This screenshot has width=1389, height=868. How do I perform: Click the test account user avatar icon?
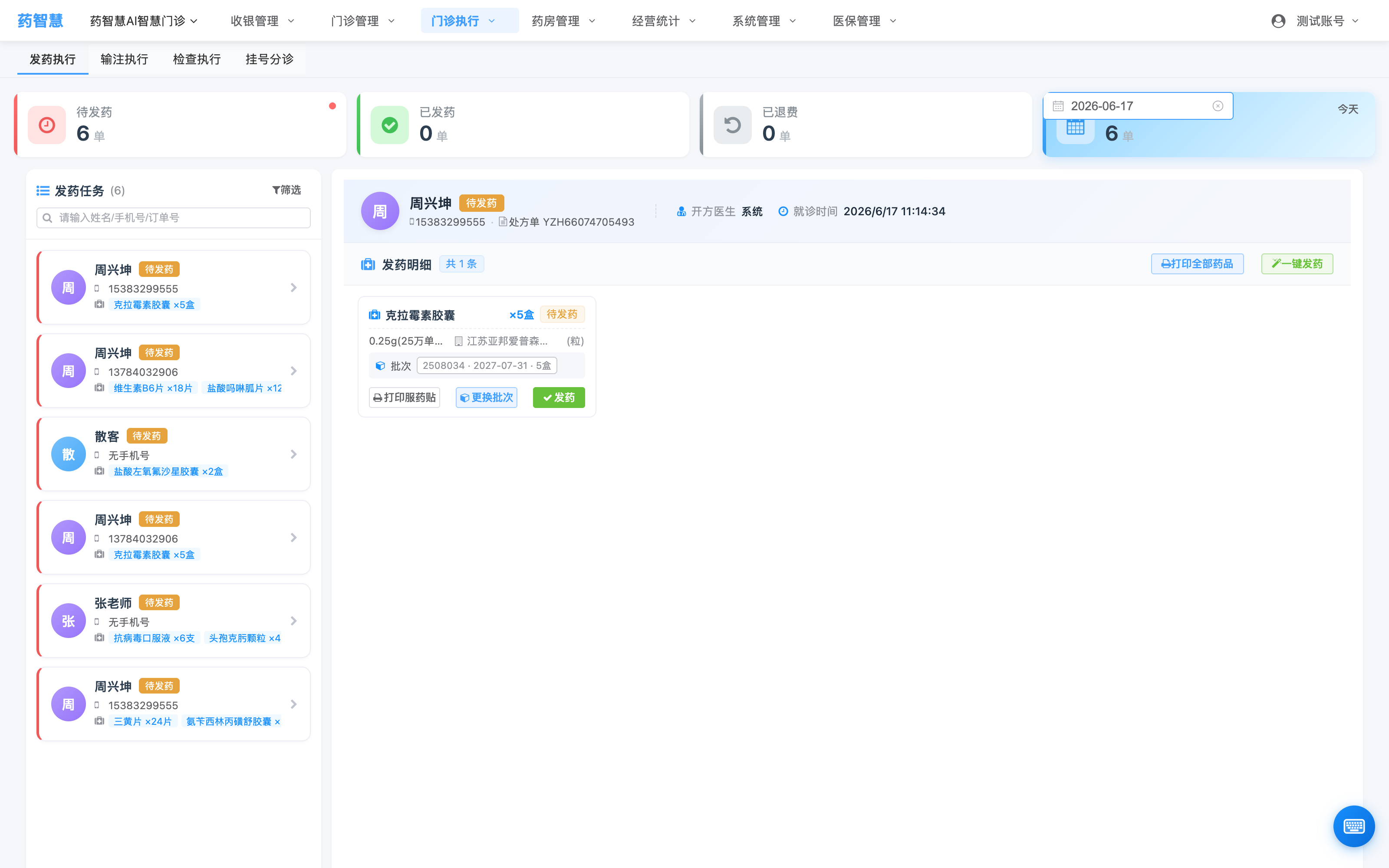tap(1278, 21)
